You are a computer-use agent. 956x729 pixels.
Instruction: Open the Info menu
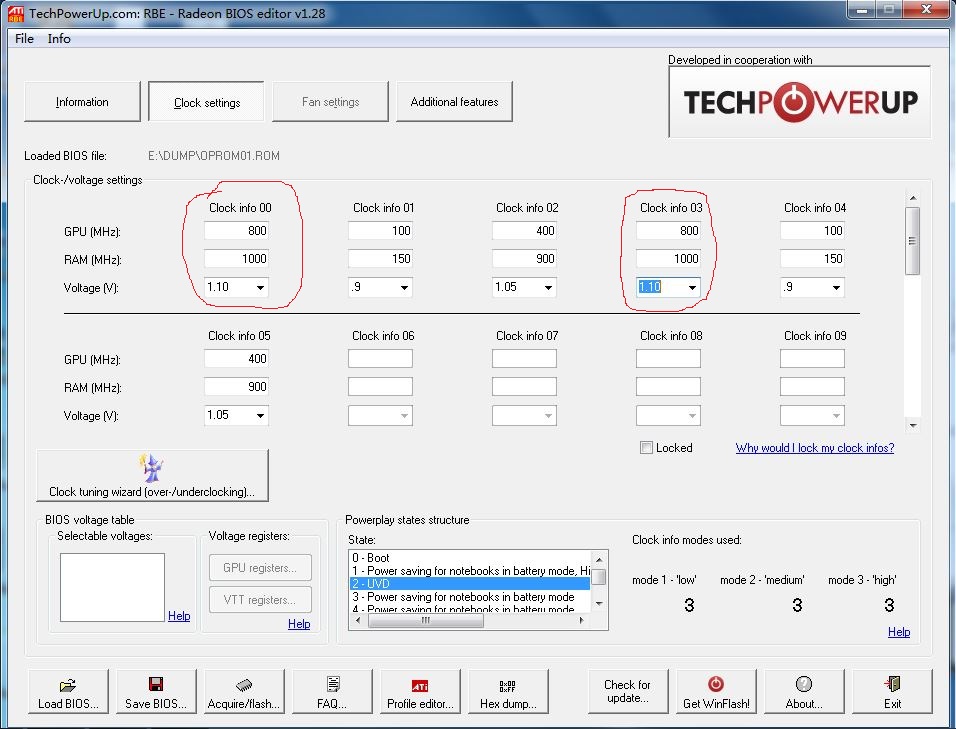tap(59, 38)
